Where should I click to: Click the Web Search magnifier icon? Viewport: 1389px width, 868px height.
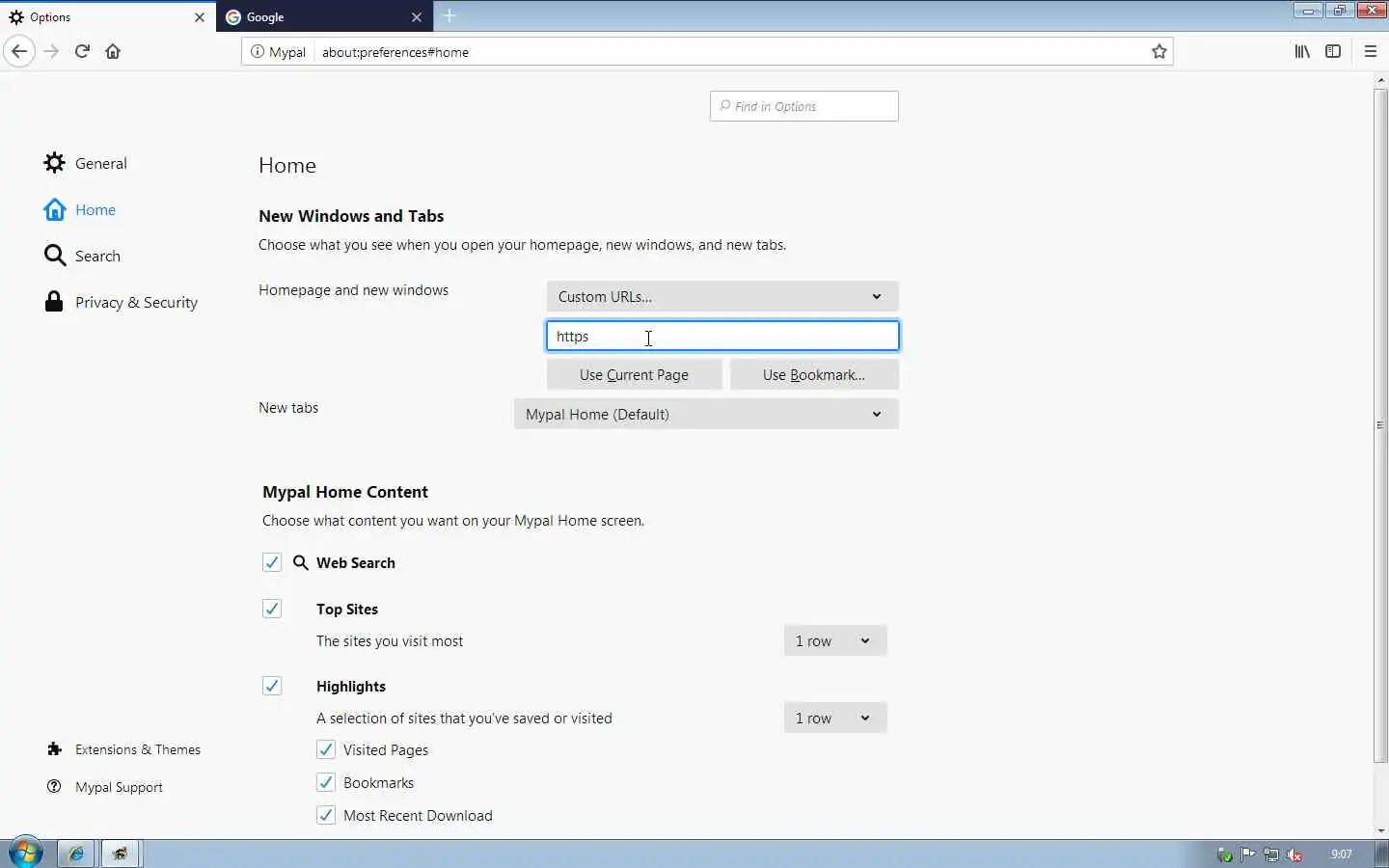click(301, 562)
